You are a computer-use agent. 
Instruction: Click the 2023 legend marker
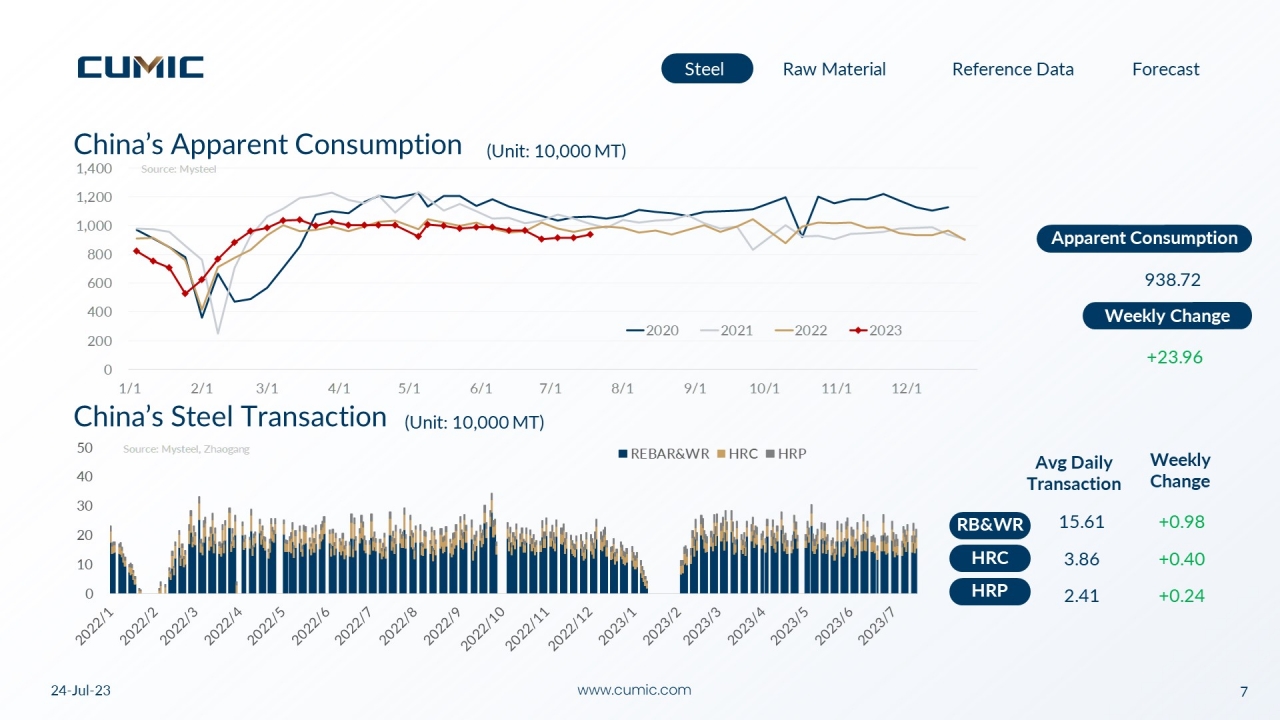click(x=857, y=330)
